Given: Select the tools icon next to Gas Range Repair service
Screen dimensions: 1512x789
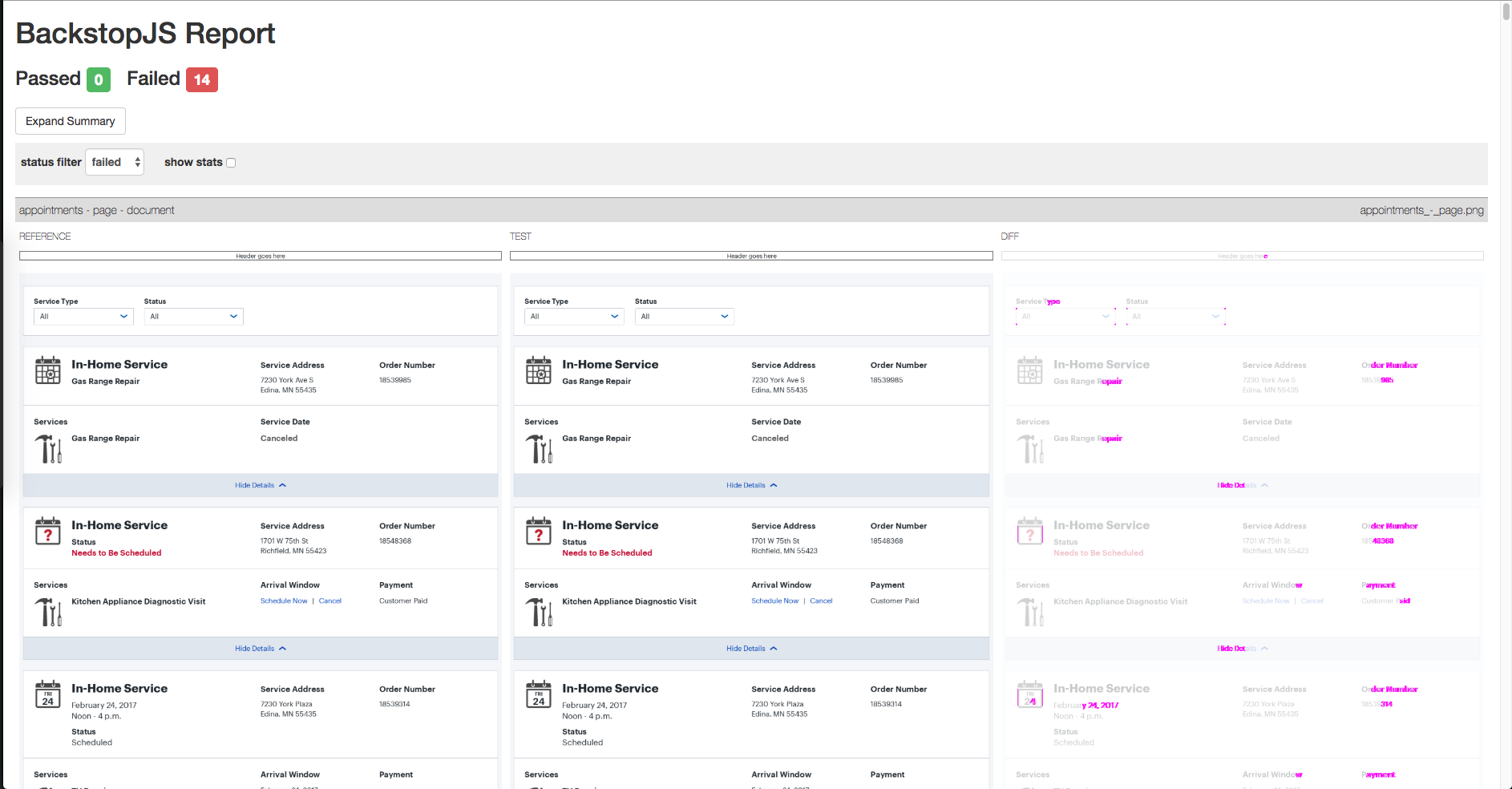Looking at the screenshot, I should click(x=49, y=448).
